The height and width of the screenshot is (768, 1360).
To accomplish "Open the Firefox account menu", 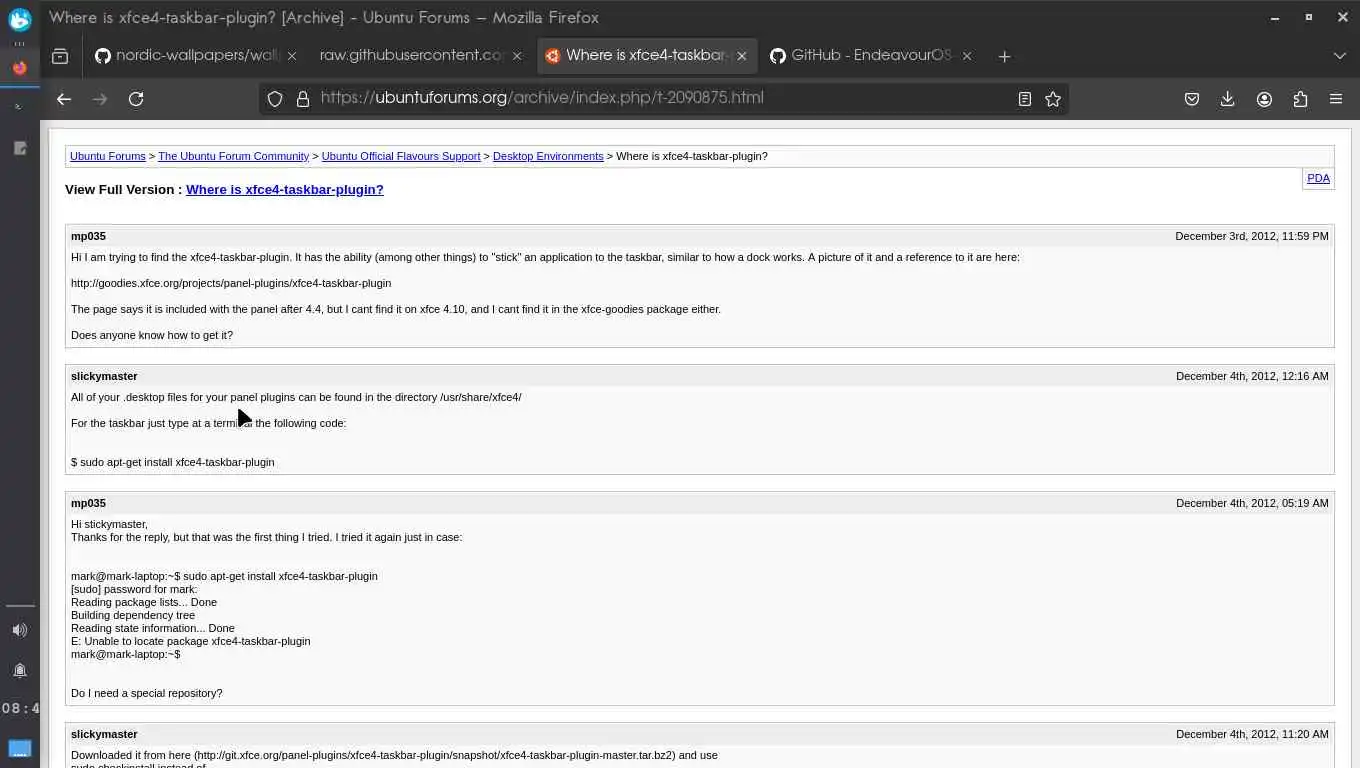I will tap(1264, 99).
